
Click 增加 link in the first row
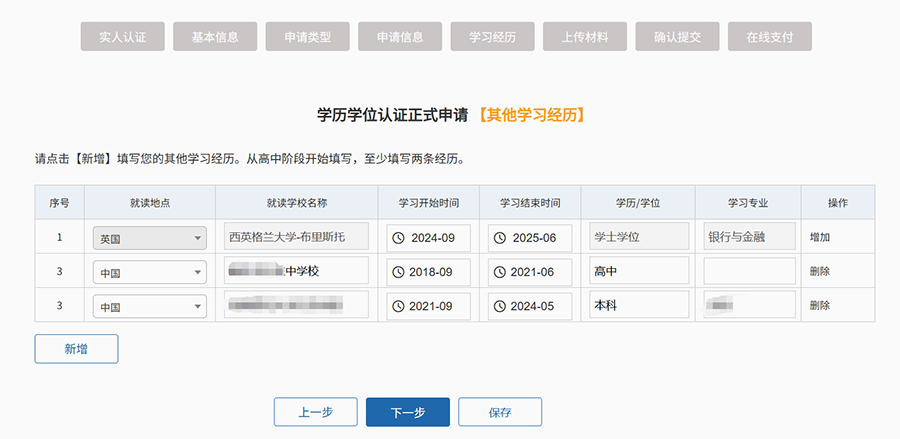[x=820, y=238]
